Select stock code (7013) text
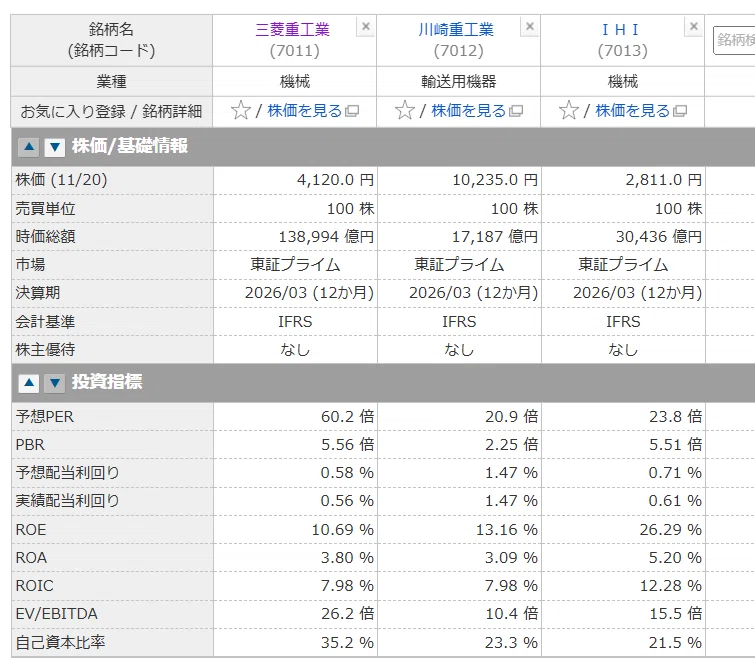Image resolution: width=755 pixels, height=664 pixels. (623, 51)
